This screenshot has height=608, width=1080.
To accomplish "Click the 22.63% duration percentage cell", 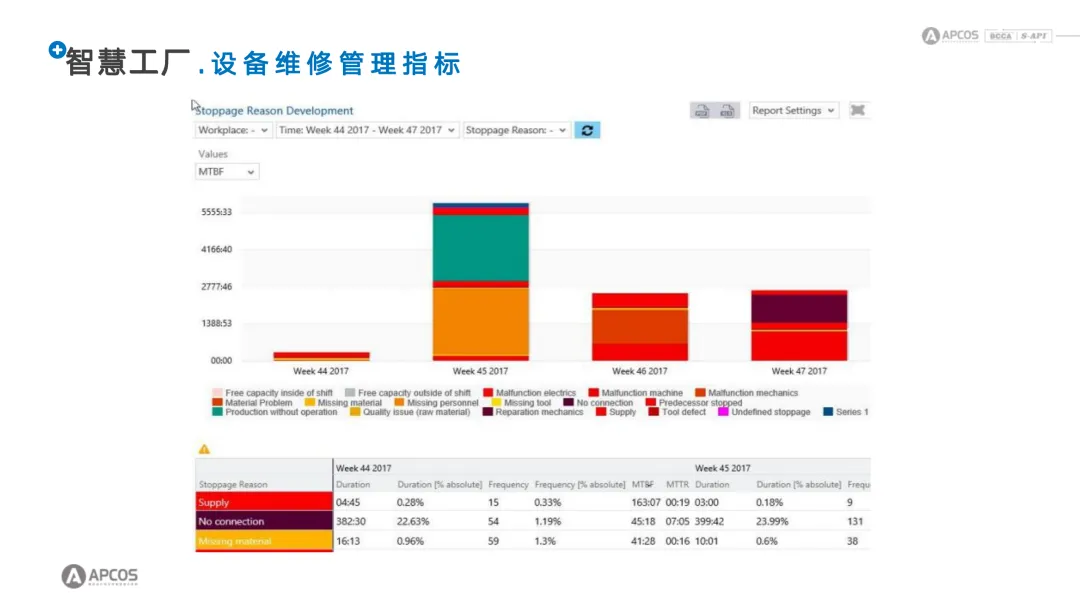I will (x=413, y=521).
